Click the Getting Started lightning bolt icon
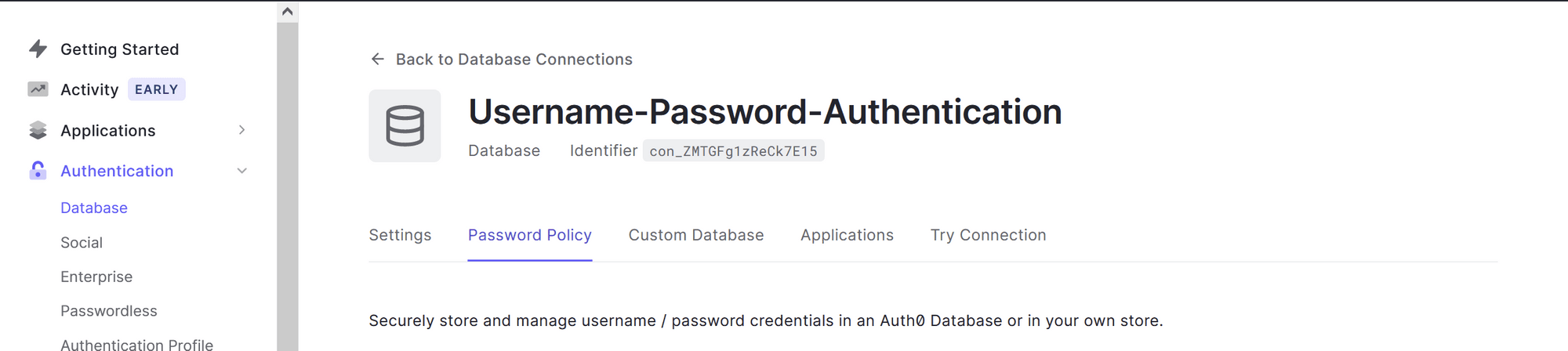Viewport: 1568px width, 351px height. [38, 49]
